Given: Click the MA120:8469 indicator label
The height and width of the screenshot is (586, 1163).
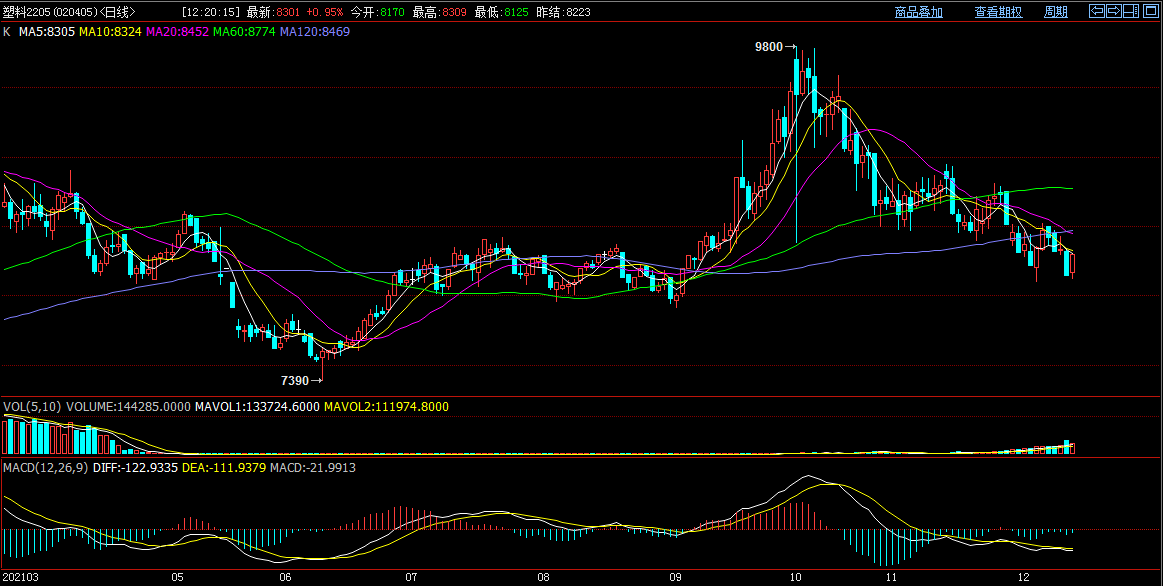Looking at the screenshot, I should coord(315,32).
